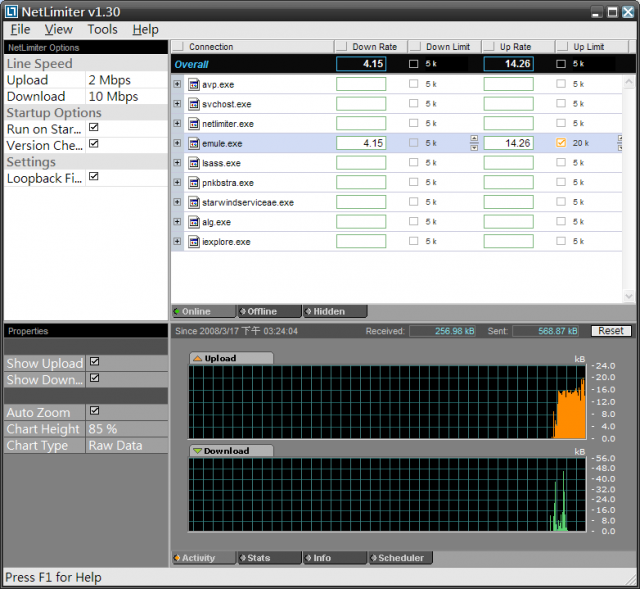Click the green Download chart triangle icon
This screenshot has height=589, width=640.
pos(198,451)
